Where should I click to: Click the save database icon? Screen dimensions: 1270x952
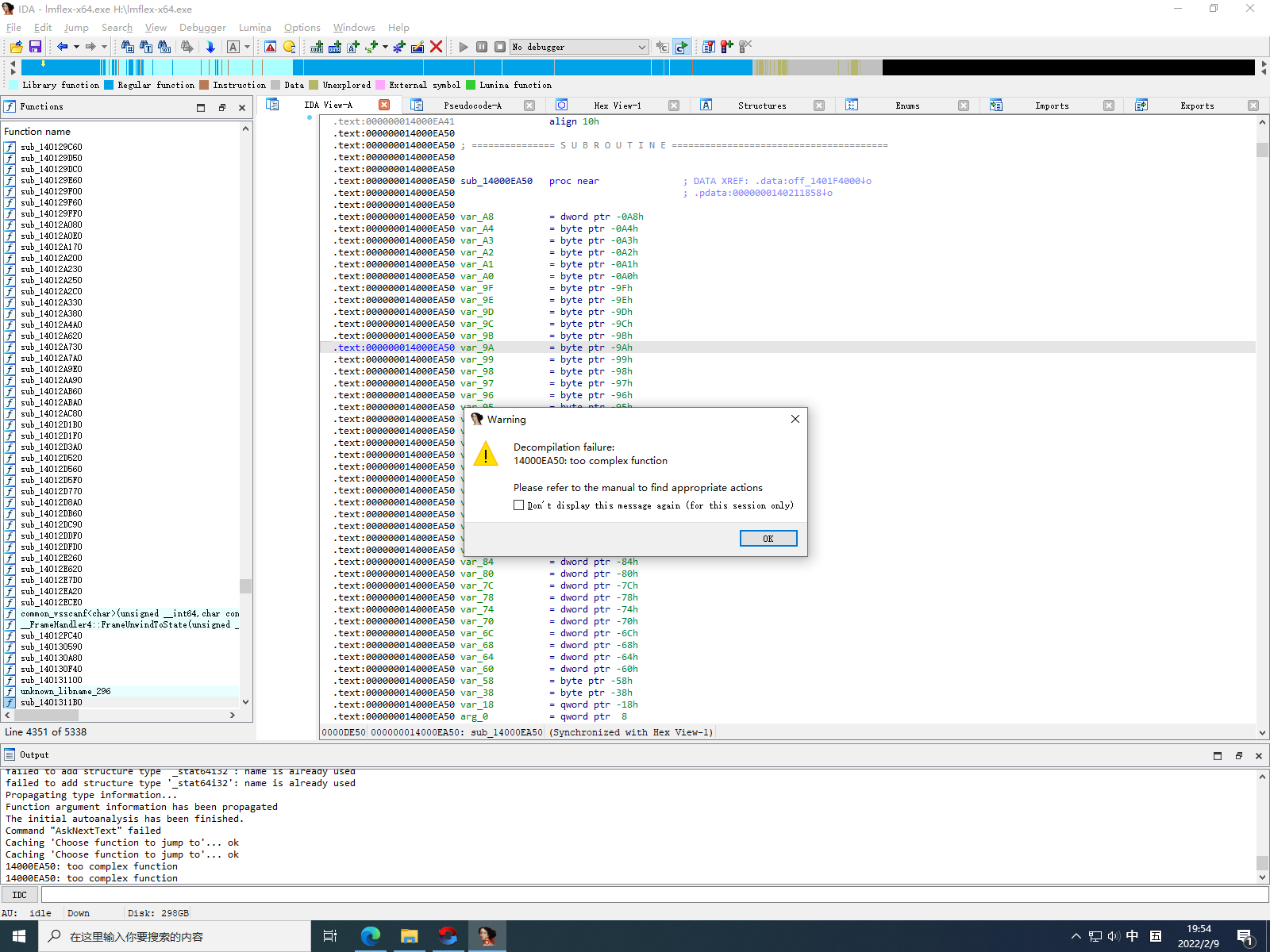(35, 47)
